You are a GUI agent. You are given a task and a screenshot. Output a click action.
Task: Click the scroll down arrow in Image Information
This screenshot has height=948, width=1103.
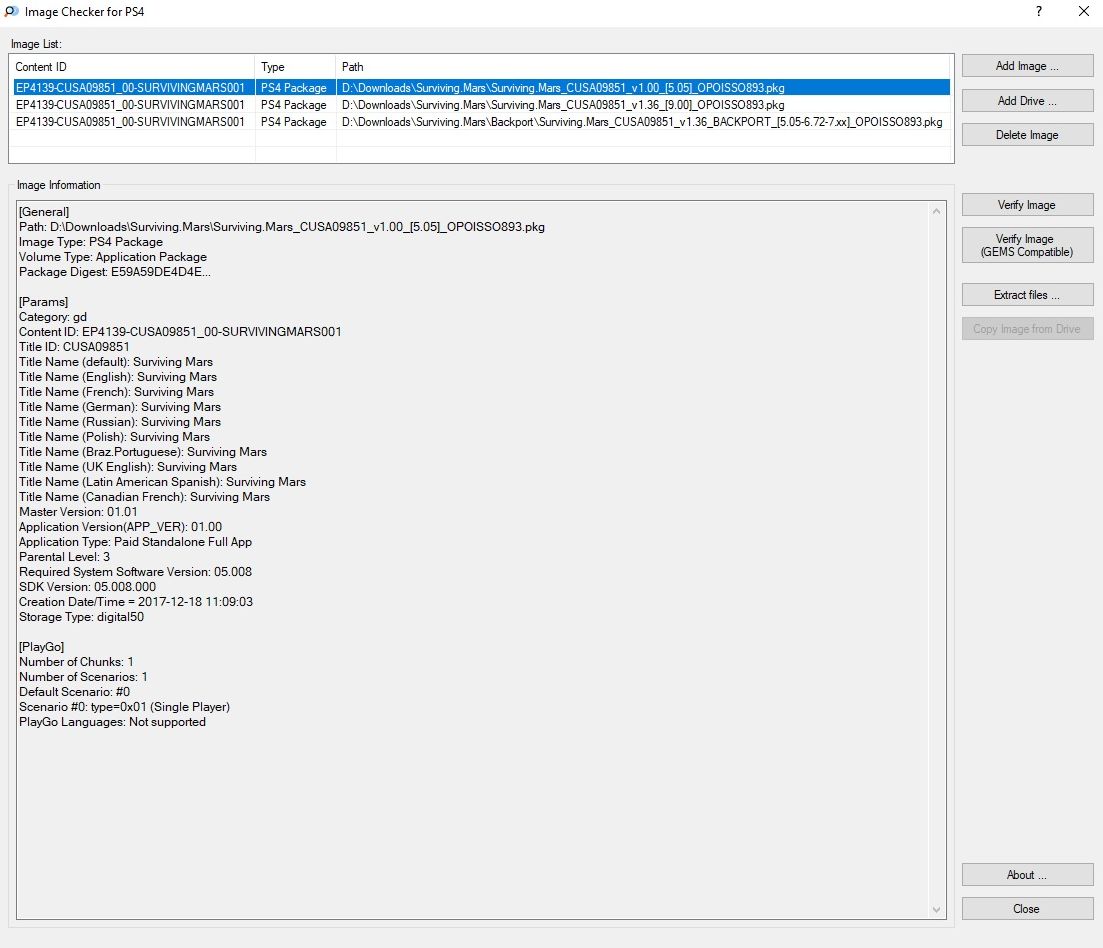[936, 909]
